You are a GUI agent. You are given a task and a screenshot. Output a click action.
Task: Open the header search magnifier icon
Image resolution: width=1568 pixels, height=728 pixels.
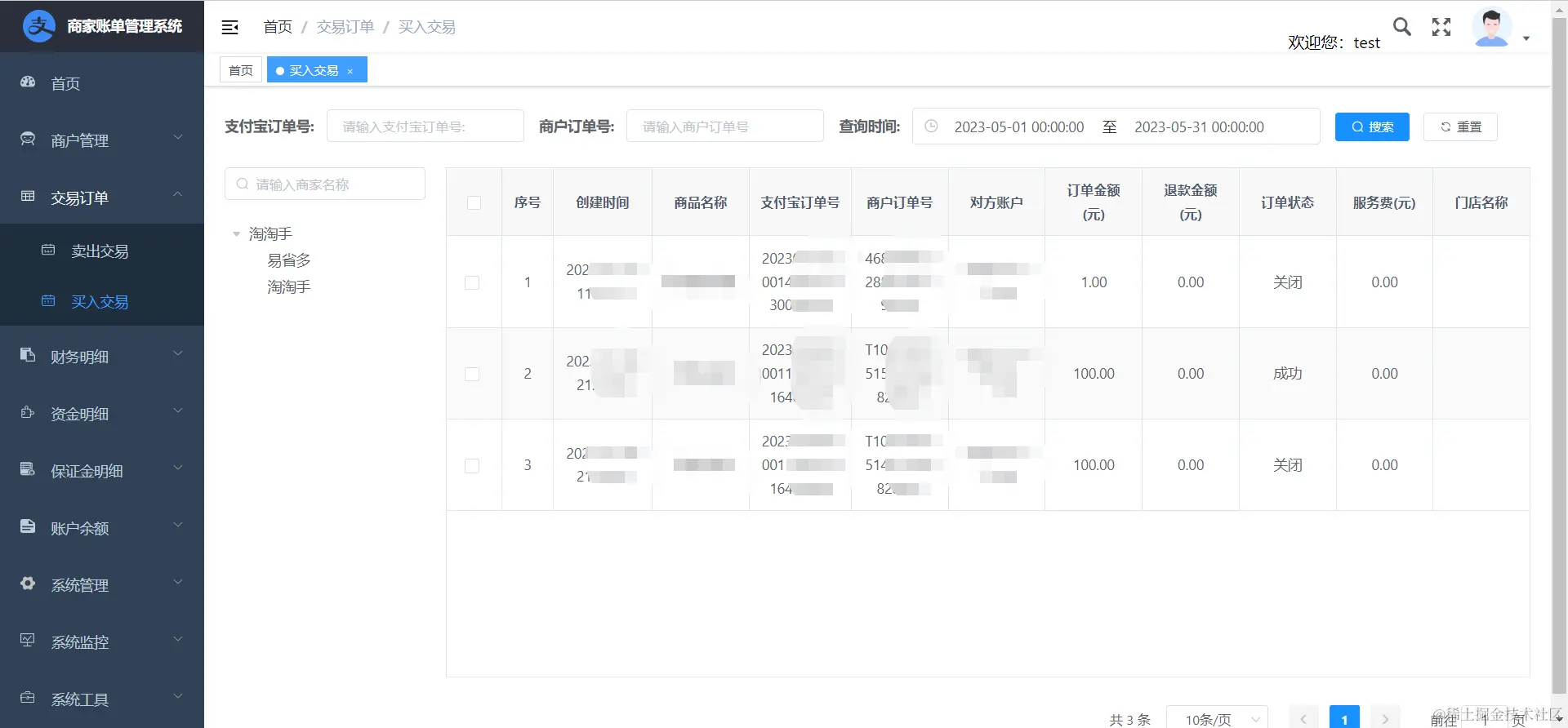pos(1401,27)
